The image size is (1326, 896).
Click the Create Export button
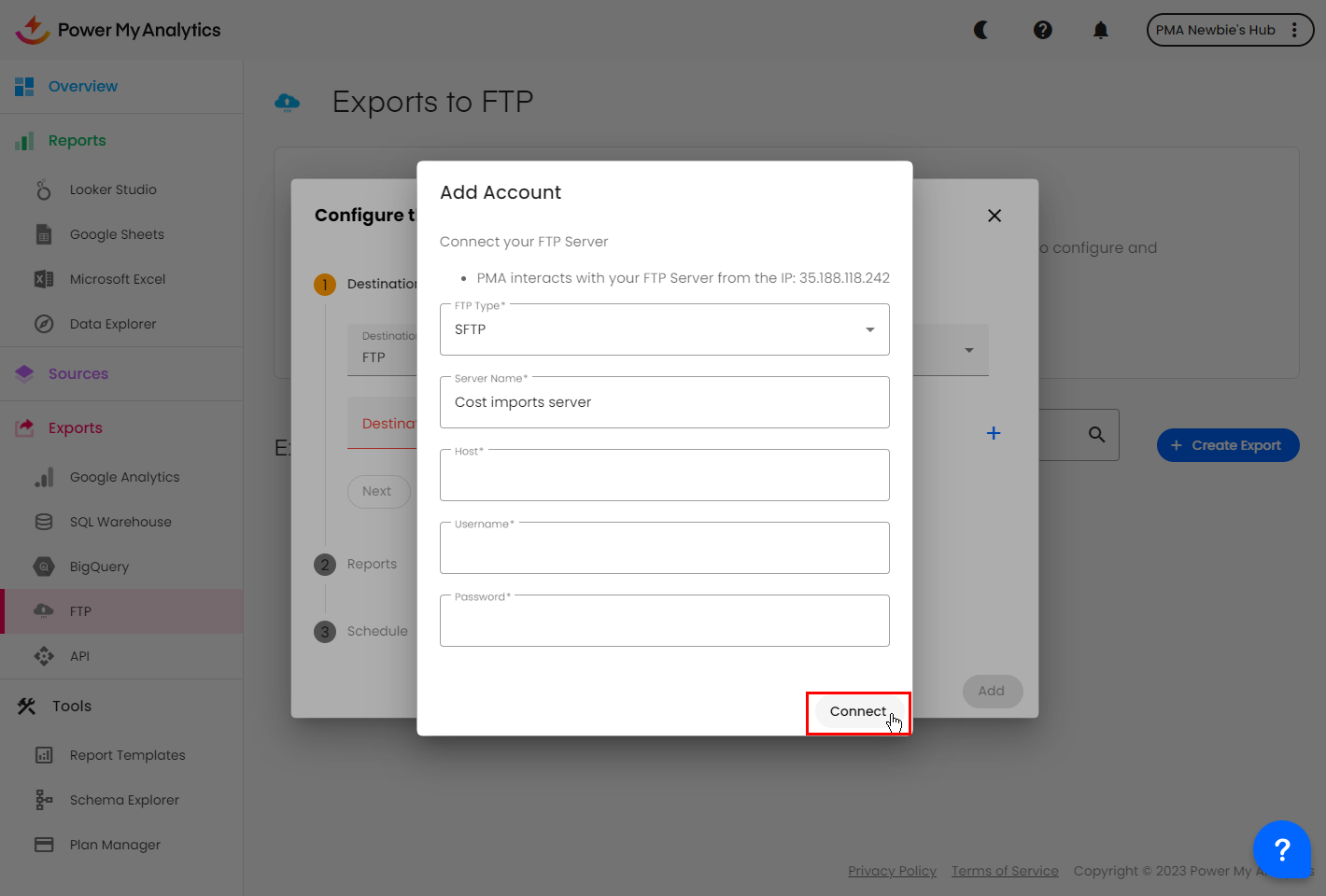1227,445
